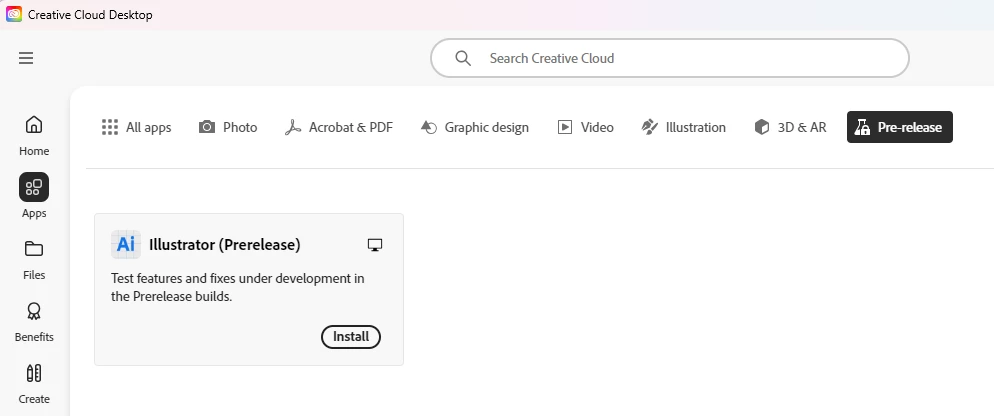Viewport: 994px width, 416px height.
Task: Switch to the Illustration category
Action: [x=683, y=127]
